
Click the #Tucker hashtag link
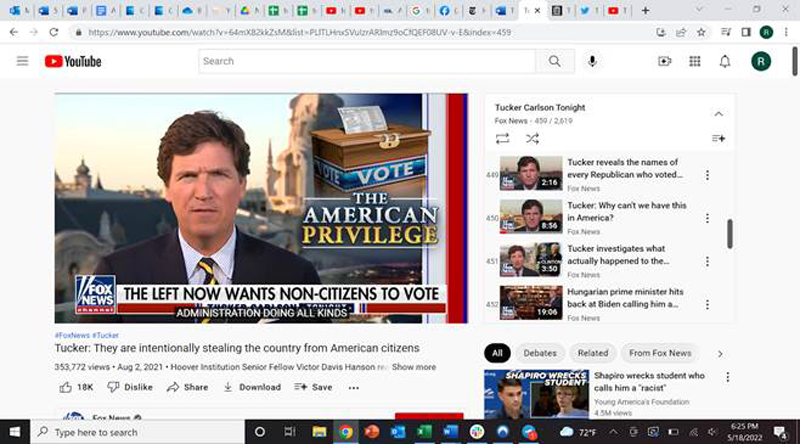tap(105, 335)
